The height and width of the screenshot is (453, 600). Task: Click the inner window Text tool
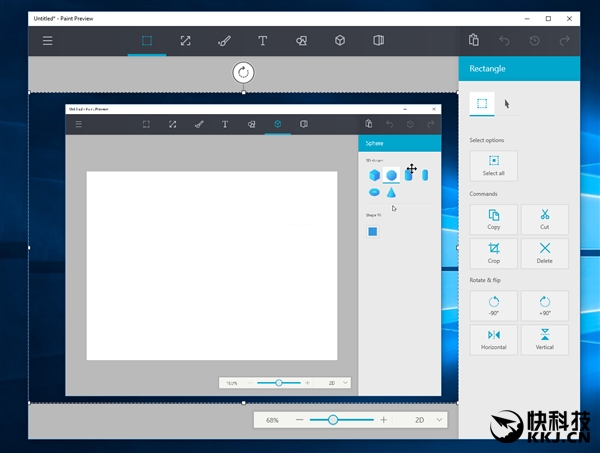tap(225, 124)
